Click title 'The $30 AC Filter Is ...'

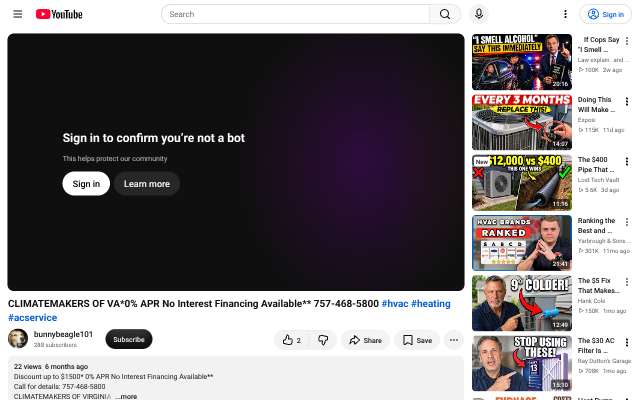596,345
